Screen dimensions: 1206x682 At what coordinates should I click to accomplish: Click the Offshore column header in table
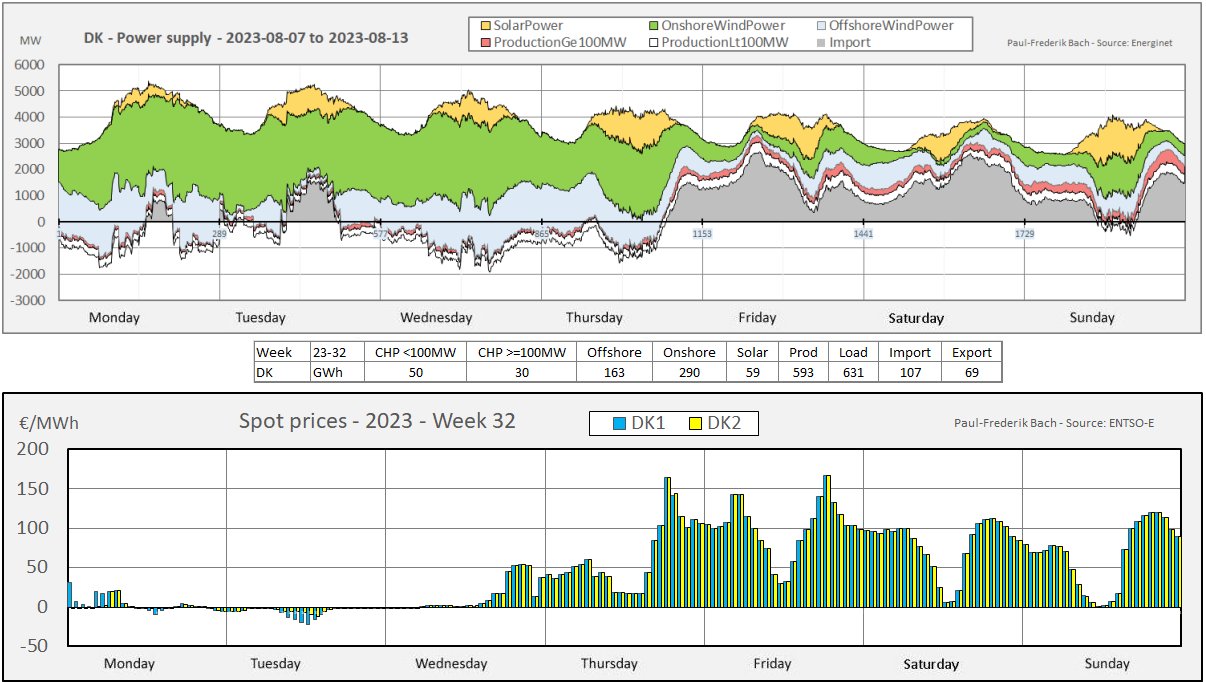pyautogui.click(x=614, y=352)
